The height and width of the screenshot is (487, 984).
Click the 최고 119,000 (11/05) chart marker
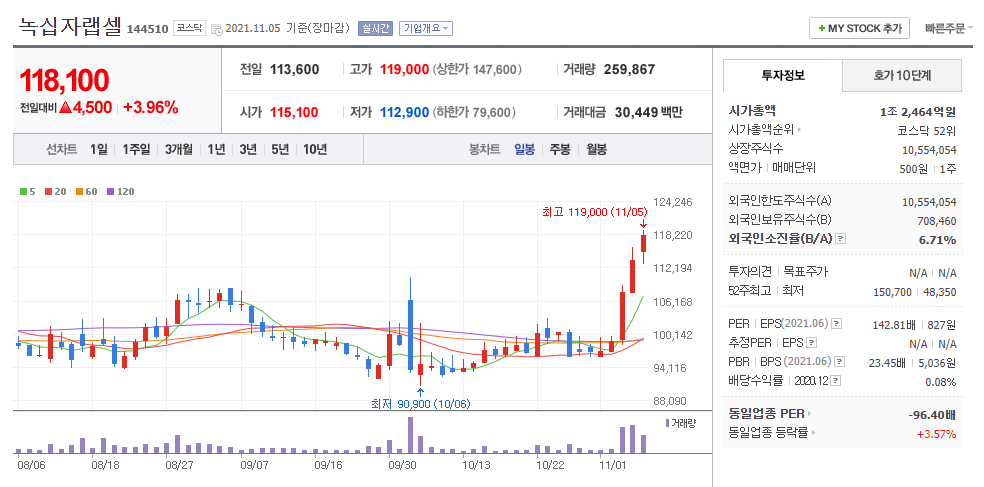coord(594,213)
